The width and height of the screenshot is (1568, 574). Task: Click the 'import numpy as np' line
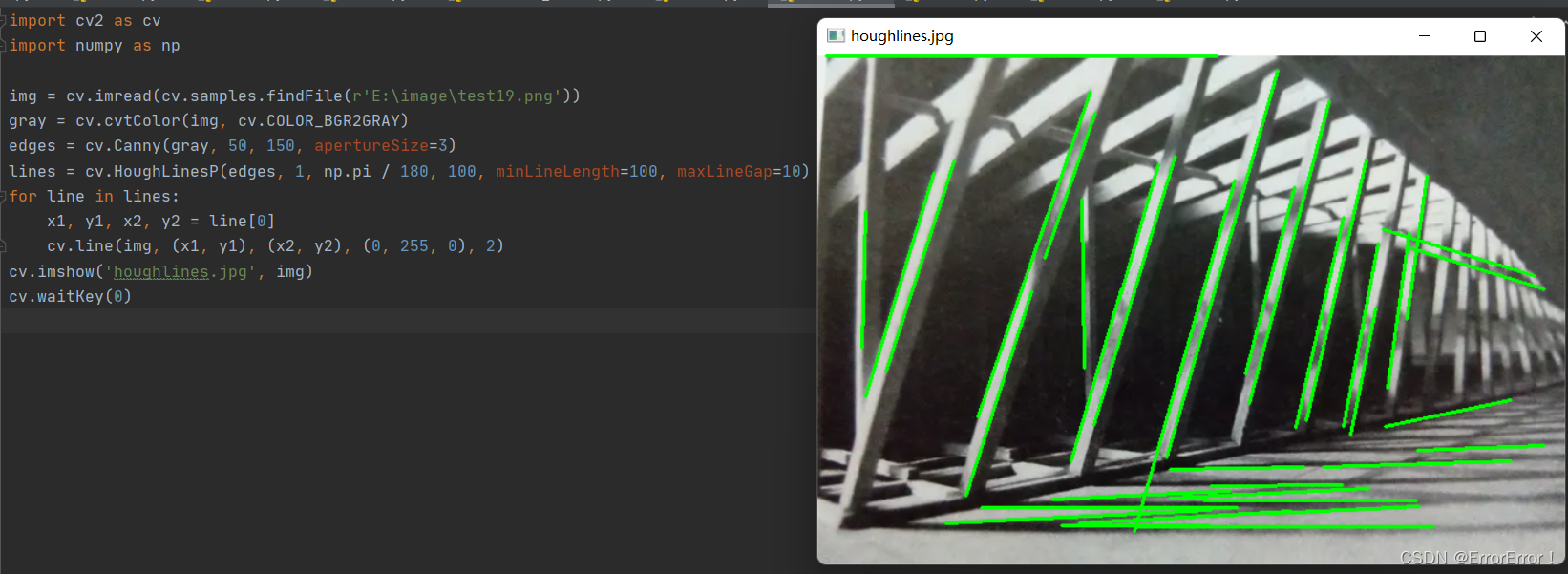(x=95, y=45)
